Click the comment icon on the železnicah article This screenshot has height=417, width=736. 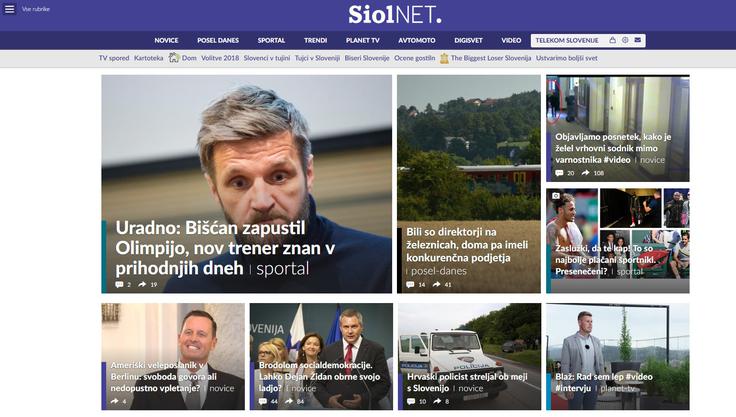[x=410, y=285]
